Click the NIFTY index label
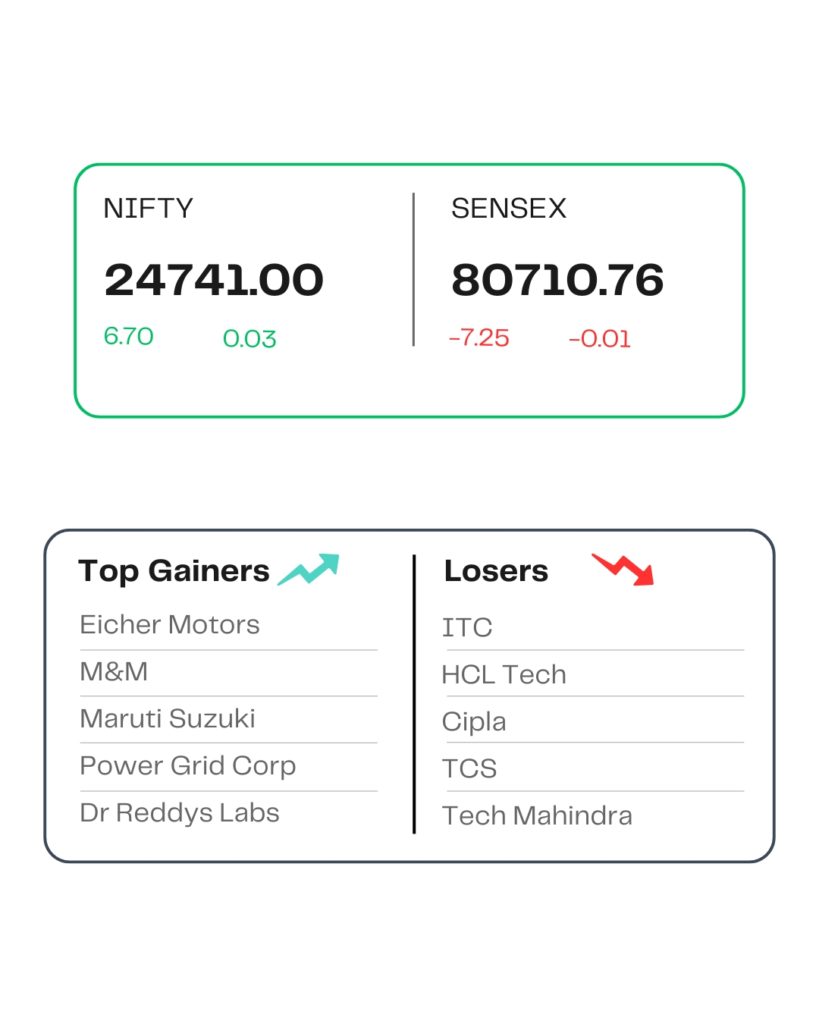 pyautogui.click(x=148, y=208)
